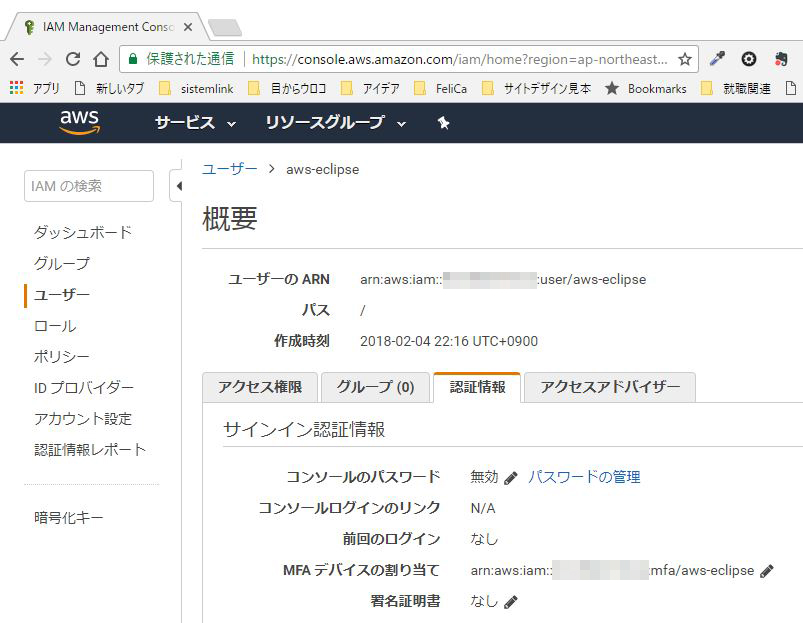Viewport: 803px width, 623px height.
Task: Edit MFA device assignment pencil icon
Action: click(767, 571)
